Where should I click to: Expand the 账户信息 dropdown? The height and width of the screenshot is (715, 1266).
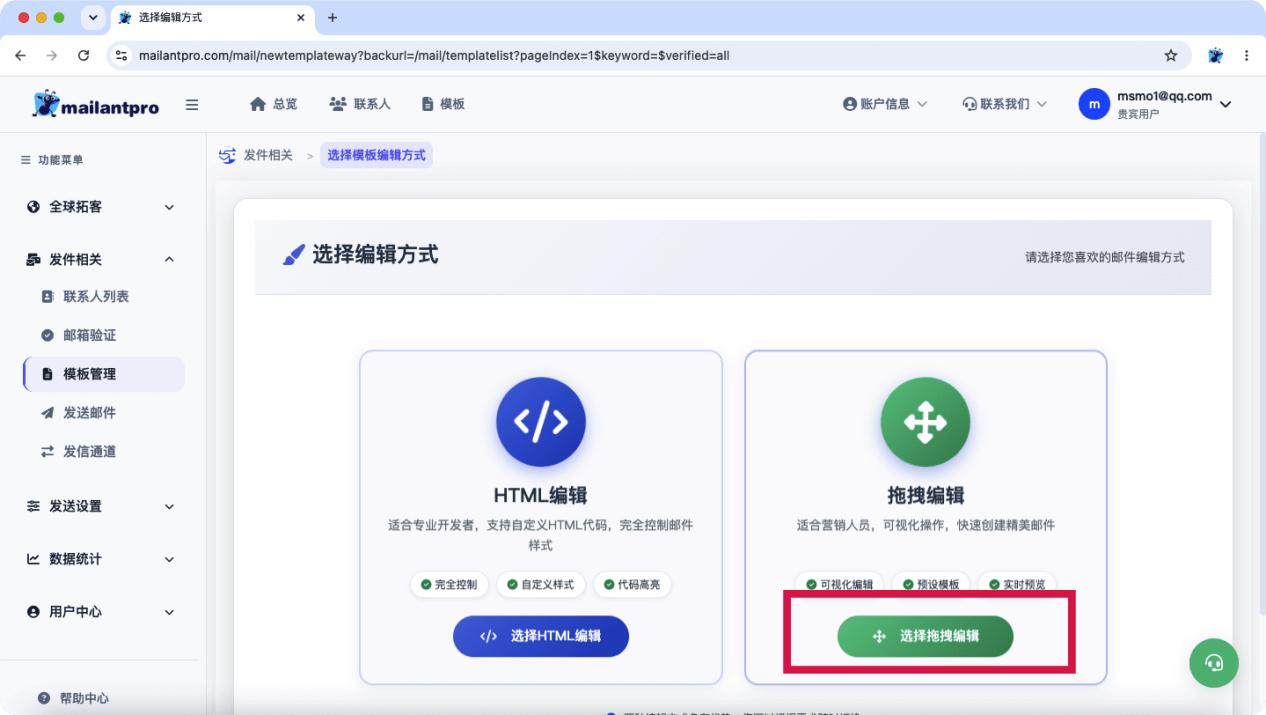(885, 104)
